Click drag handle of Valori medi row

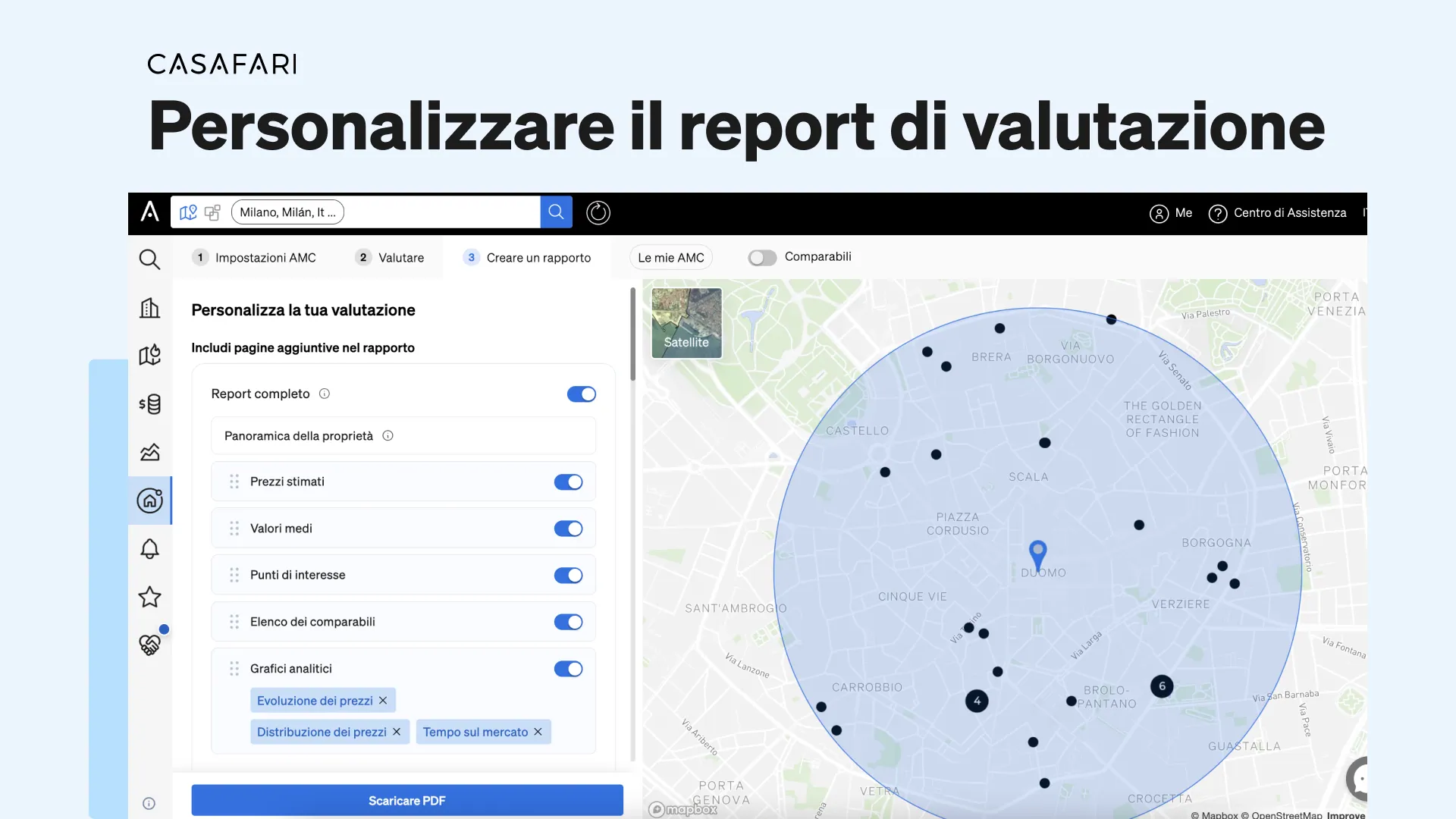(x=234, y=529)
